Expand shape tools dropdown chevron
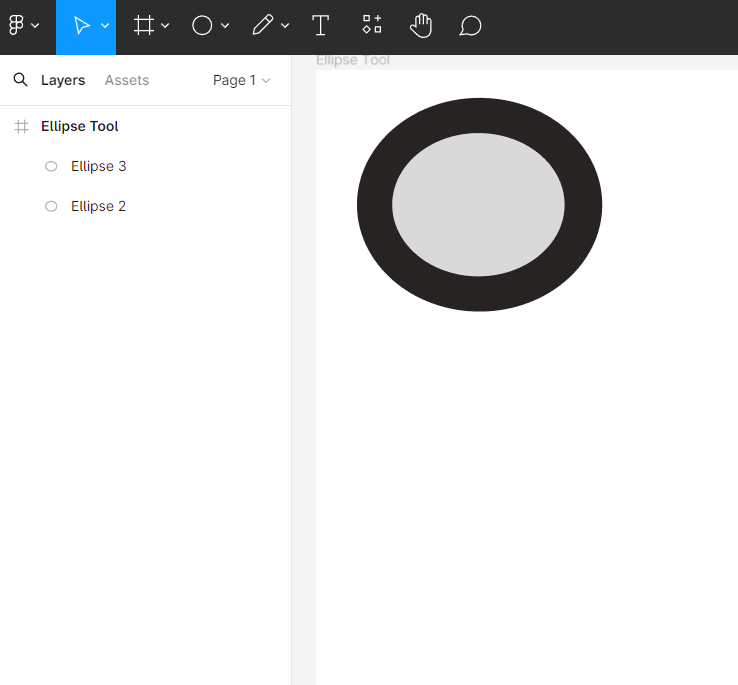Viewport: 738px width, 685px height. [x=225, y=26]
